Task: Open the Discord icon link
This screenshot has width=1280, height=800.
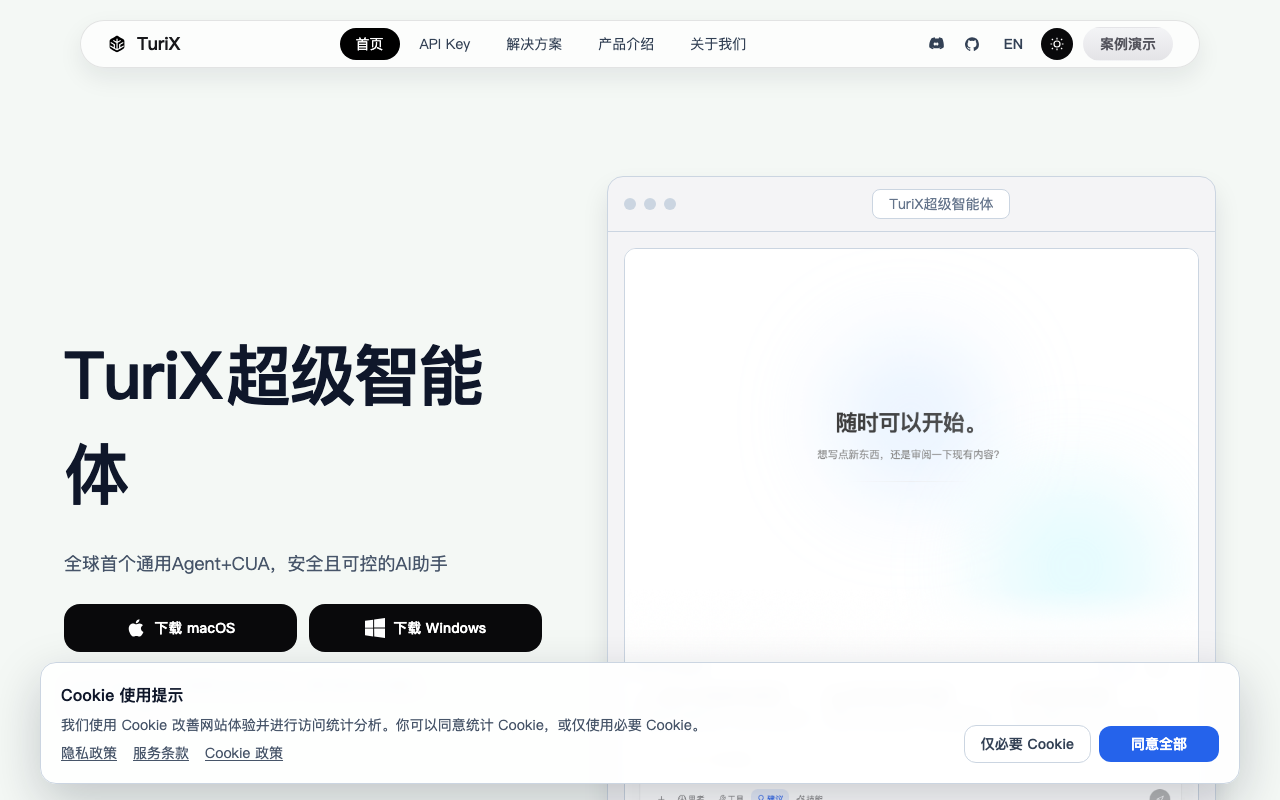Action: 936,44
